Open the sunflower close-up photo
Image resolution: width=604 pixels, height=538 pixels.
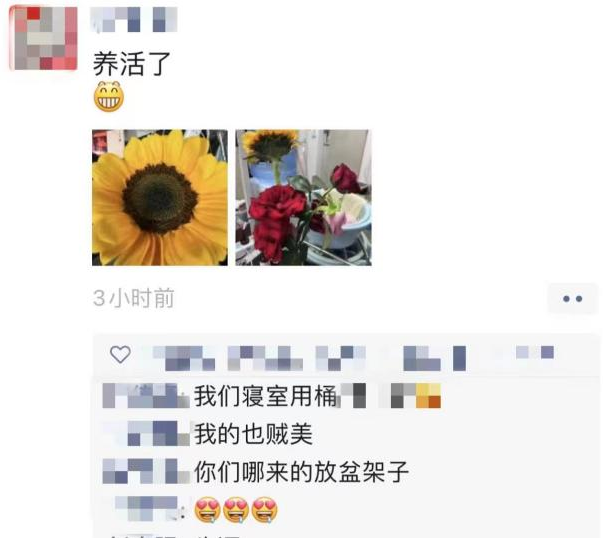[x=160, y=198]
